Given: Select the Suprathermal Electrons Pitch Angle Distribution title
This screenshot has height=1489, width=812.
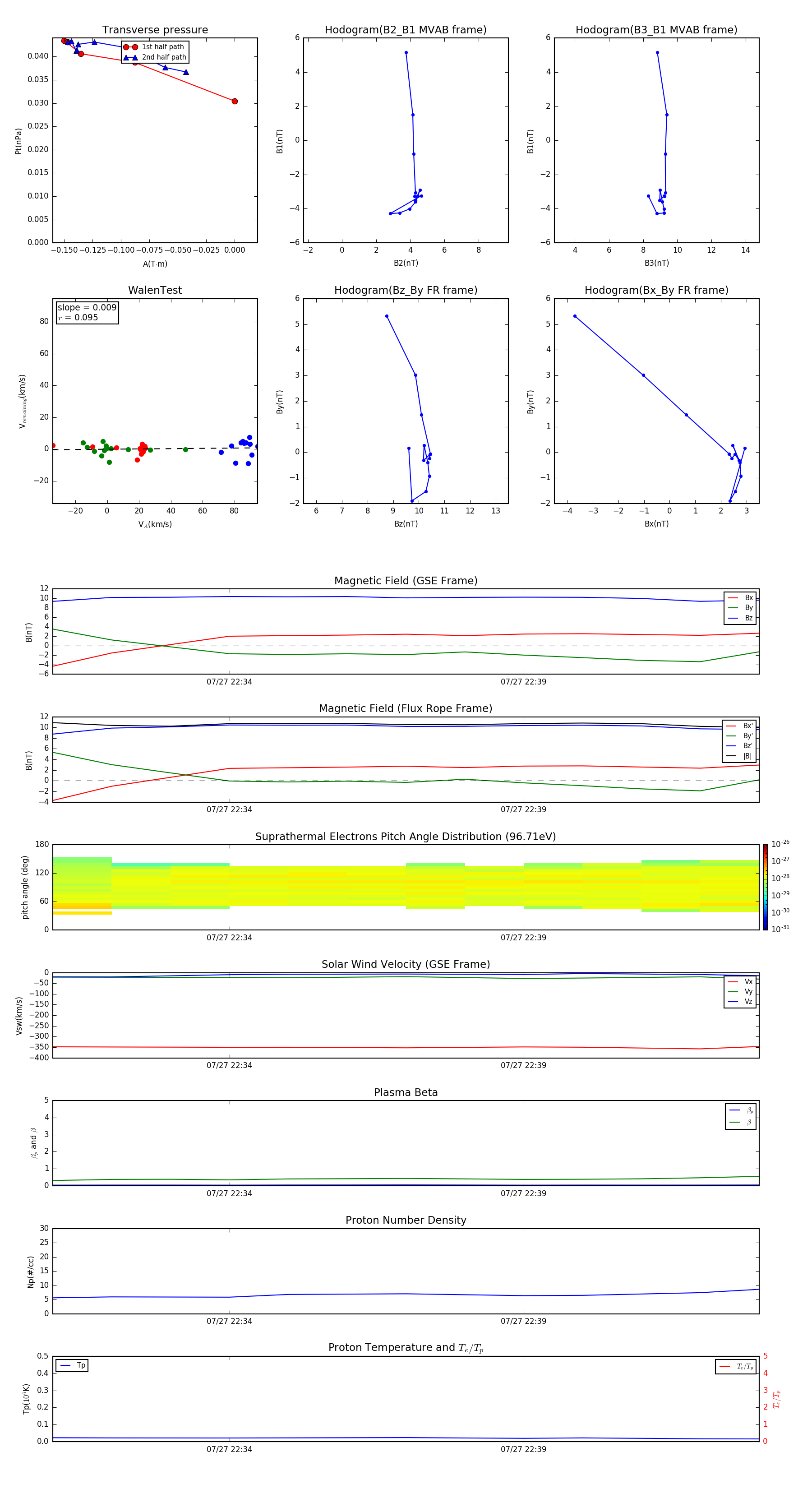Looking at the screenshot, I should 406,837.
